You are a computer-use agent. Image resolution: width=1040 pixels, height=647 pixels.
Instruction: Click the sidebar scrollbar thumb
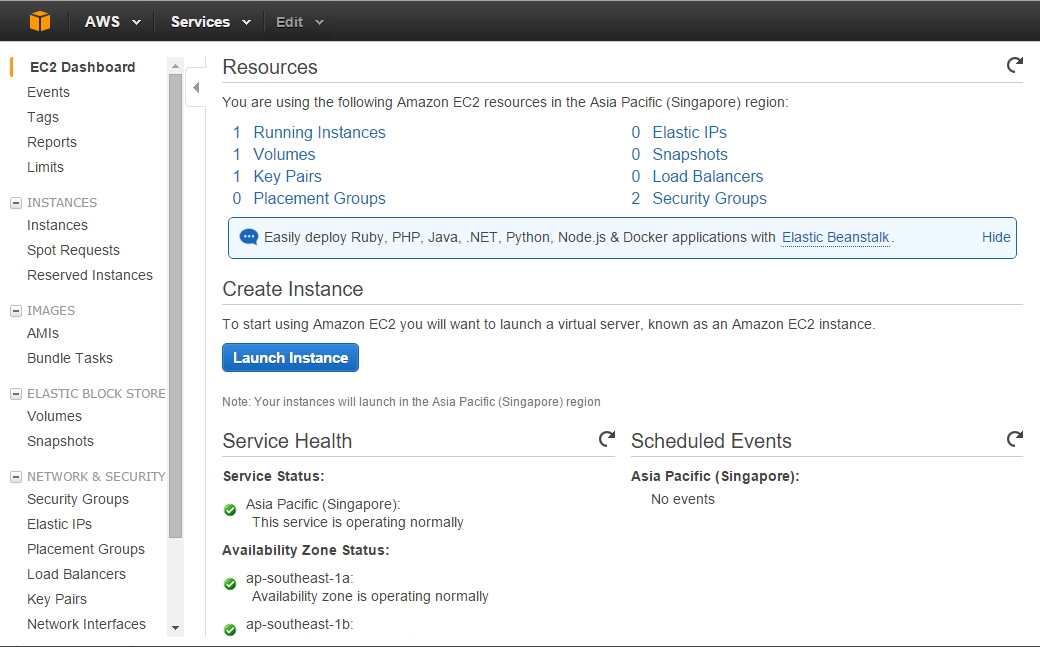coord(175,305)
